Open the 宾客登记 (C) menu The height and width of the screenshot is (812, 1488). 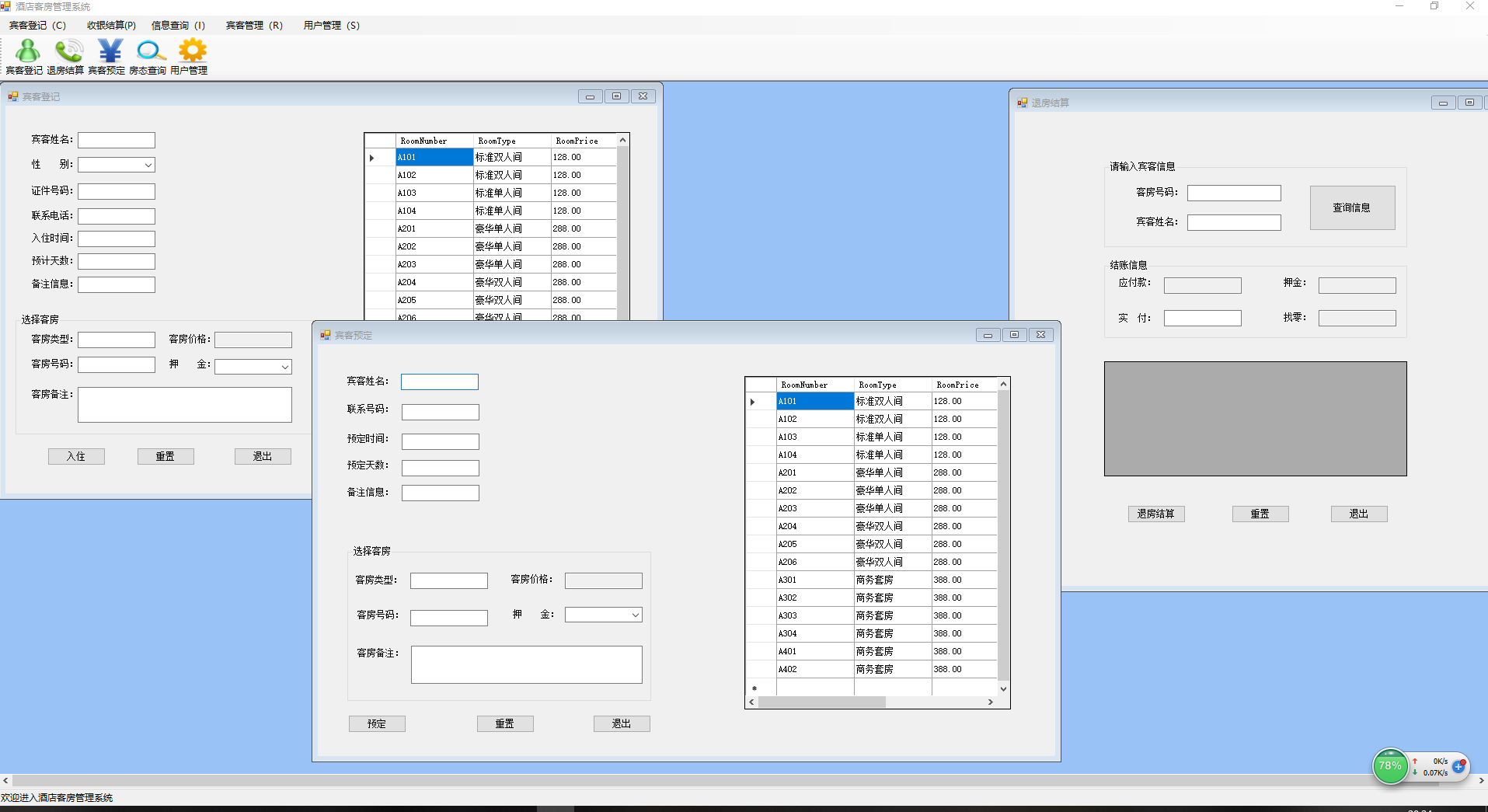coord(37,26)
